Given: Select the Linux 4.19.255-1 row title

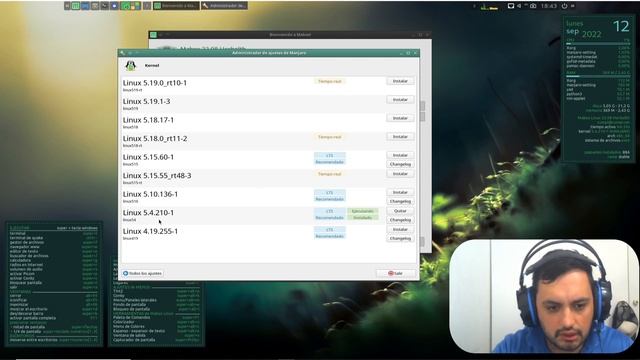Looking at the screenshot, I should click(150, 231).
